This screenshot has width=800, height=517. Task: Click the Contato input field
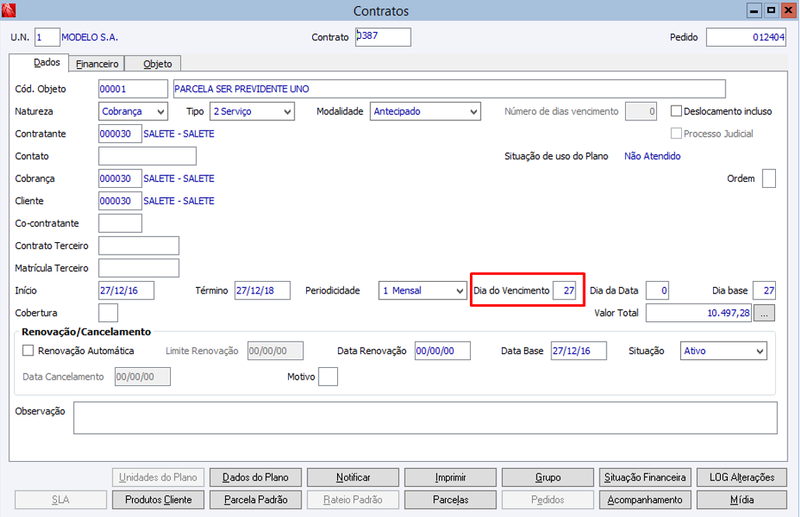point(147,156)
